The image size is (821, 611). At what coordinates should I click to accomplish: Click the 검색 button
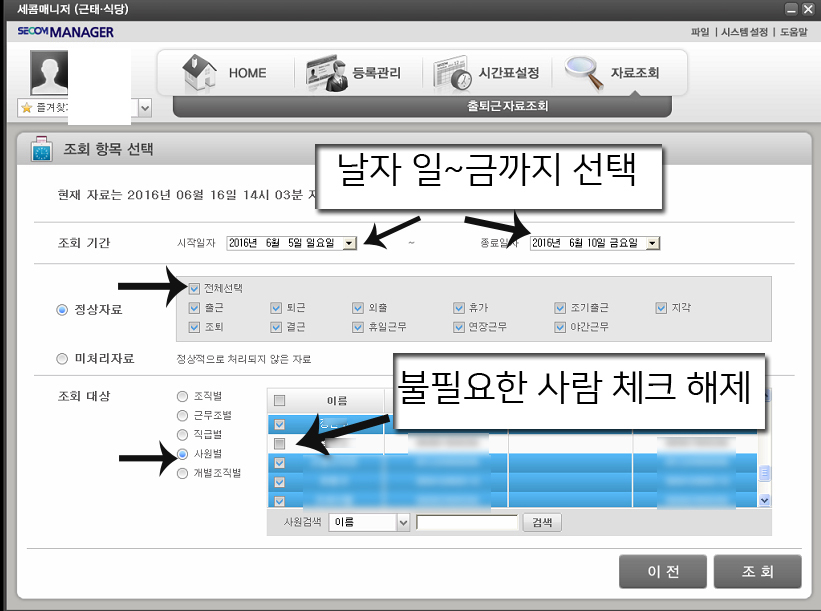(542, 522)
